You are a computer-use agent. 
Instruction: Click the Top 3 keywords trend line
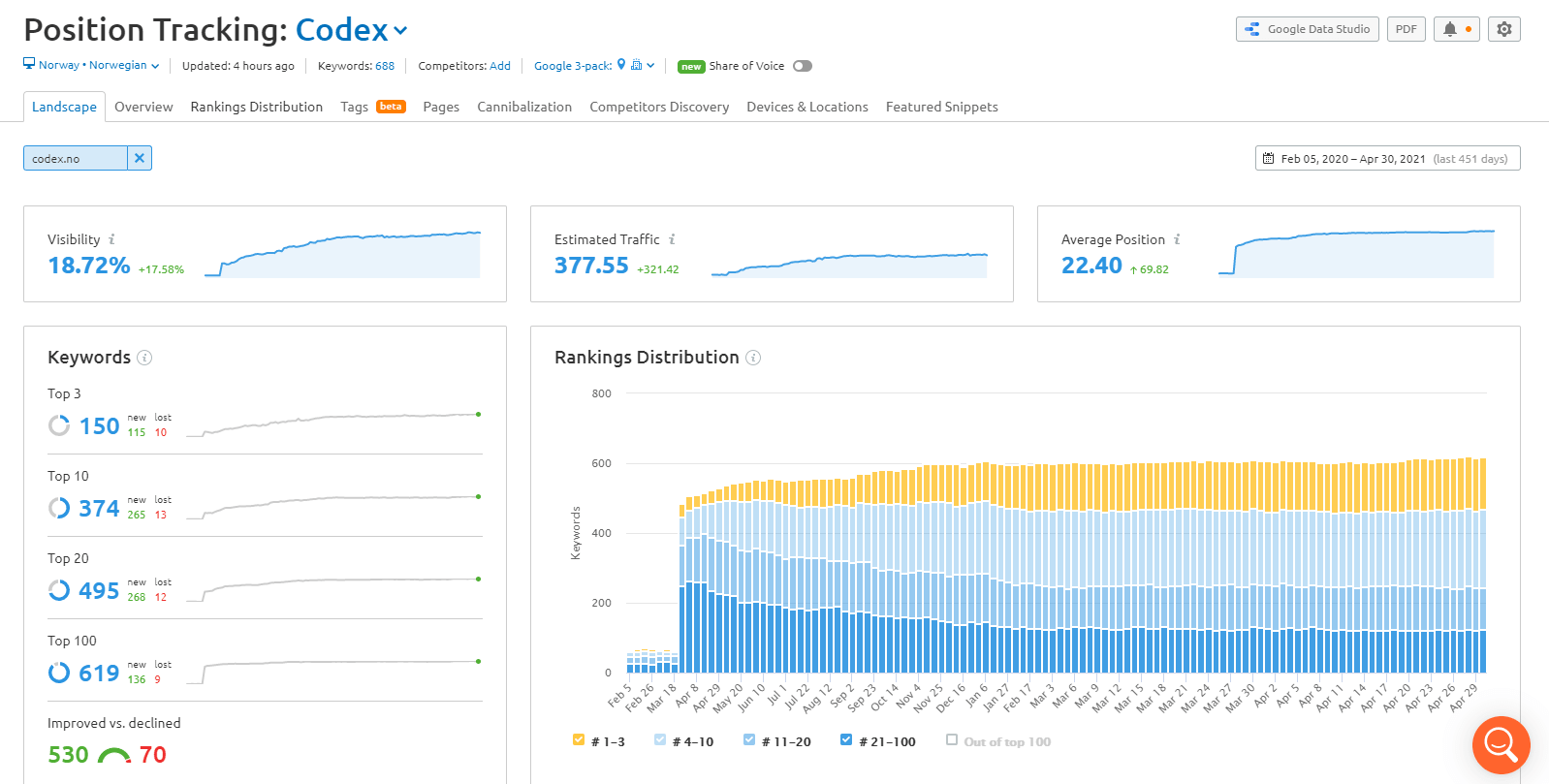coord(332,424)
